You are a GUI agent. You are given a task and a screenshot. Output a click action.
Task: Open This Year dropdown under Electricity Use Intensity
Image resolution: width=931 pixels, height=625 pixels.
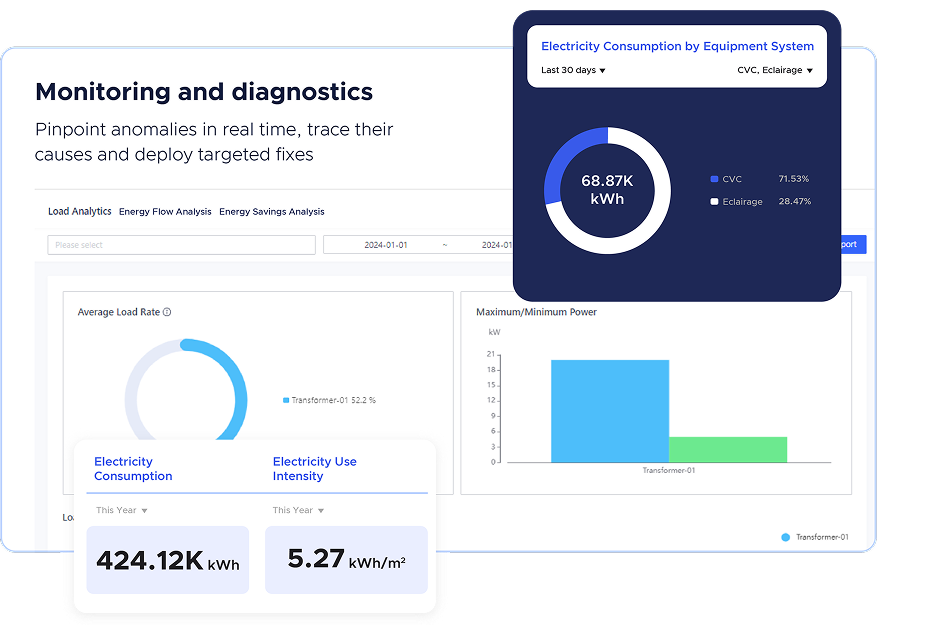(298, 511)
